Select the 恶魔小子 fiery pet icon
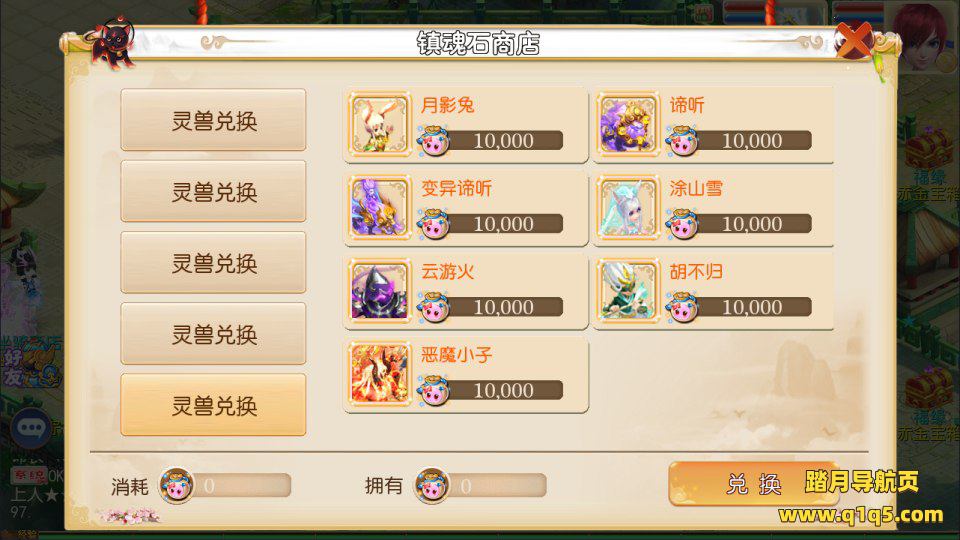The width and height of the screenshot is (960, 540). pyautogui.click(x=380, y=374)
